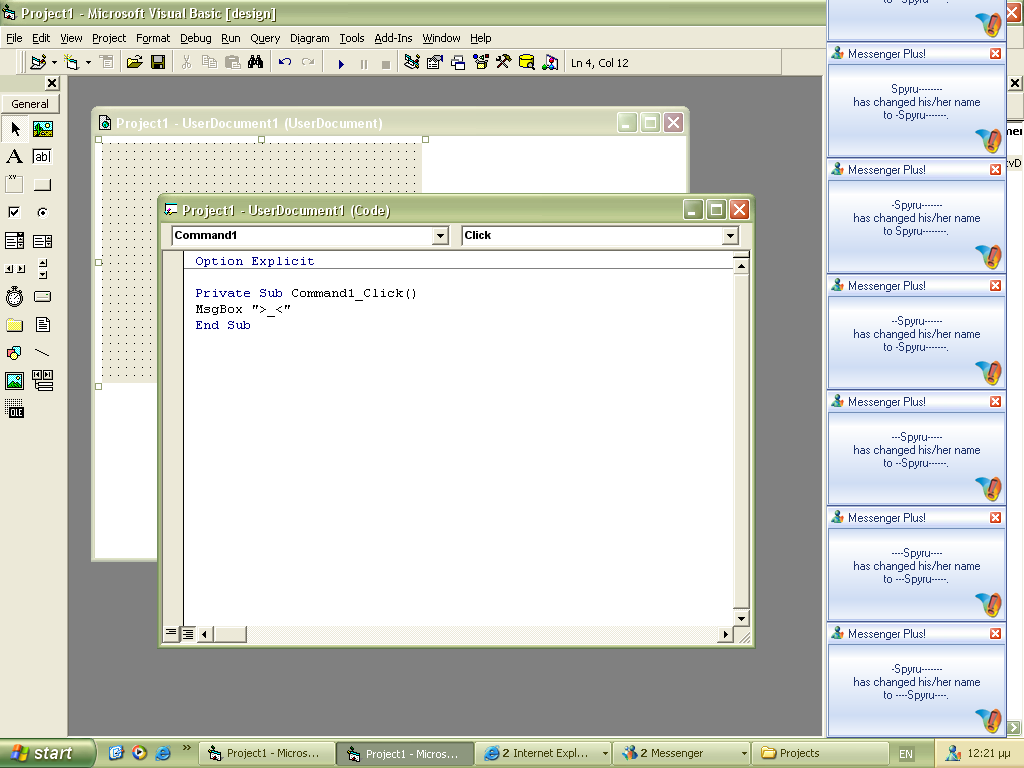Click the code window horizontal scrollbar thumb
The width and height of the screenshot is (1024, 768).
[230, 634]
